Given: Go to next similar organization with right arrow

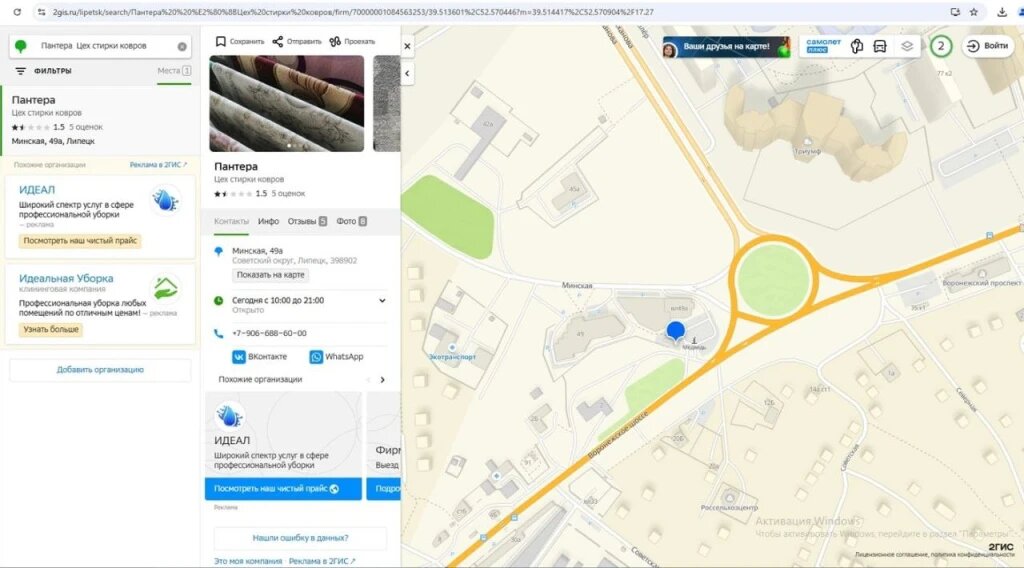Looking at the screenshot, I should point(382,379).
